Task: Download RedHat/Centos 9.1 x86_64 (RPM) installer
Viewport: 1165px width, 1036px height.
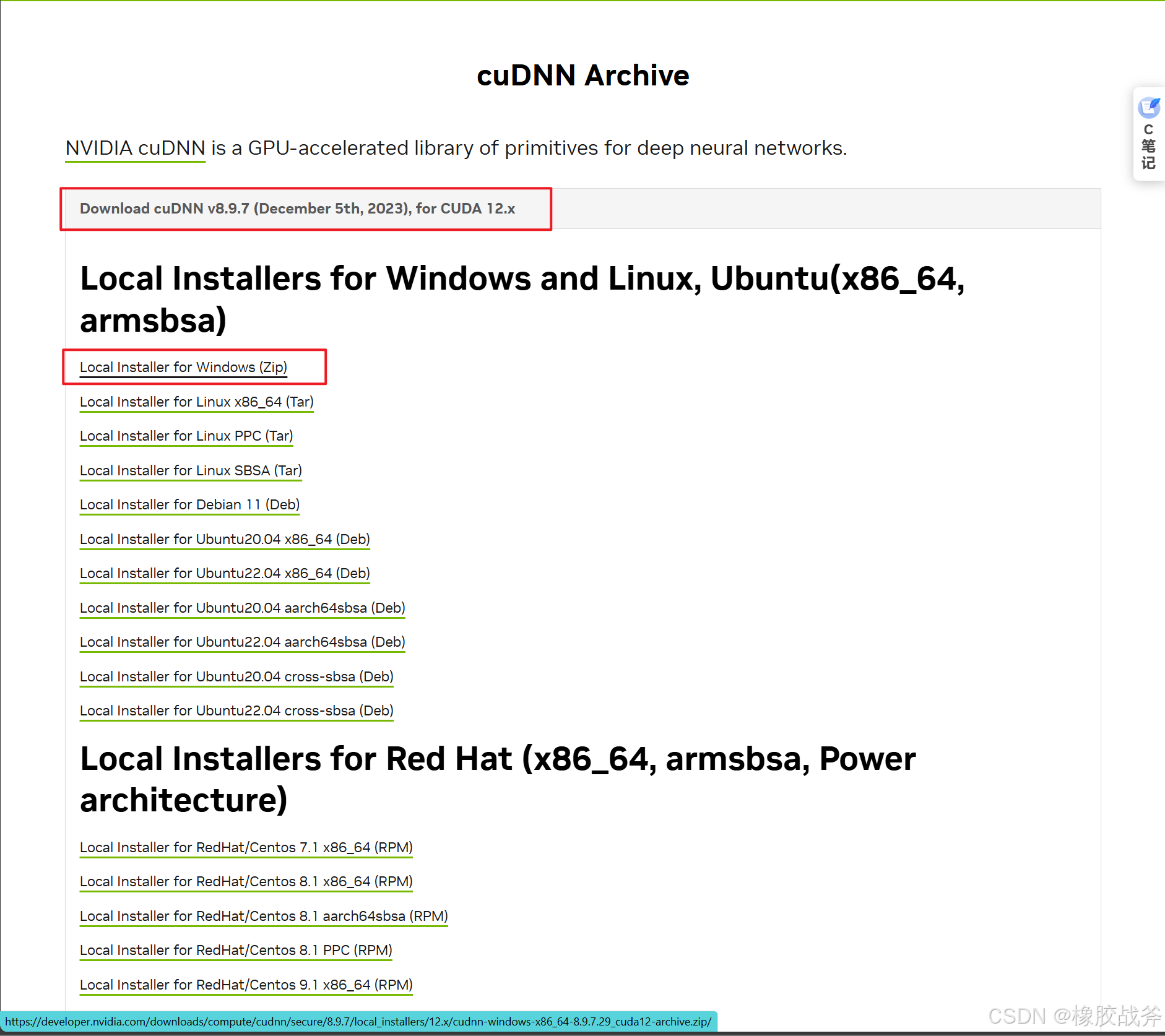Action: click(x=246, y=985)
